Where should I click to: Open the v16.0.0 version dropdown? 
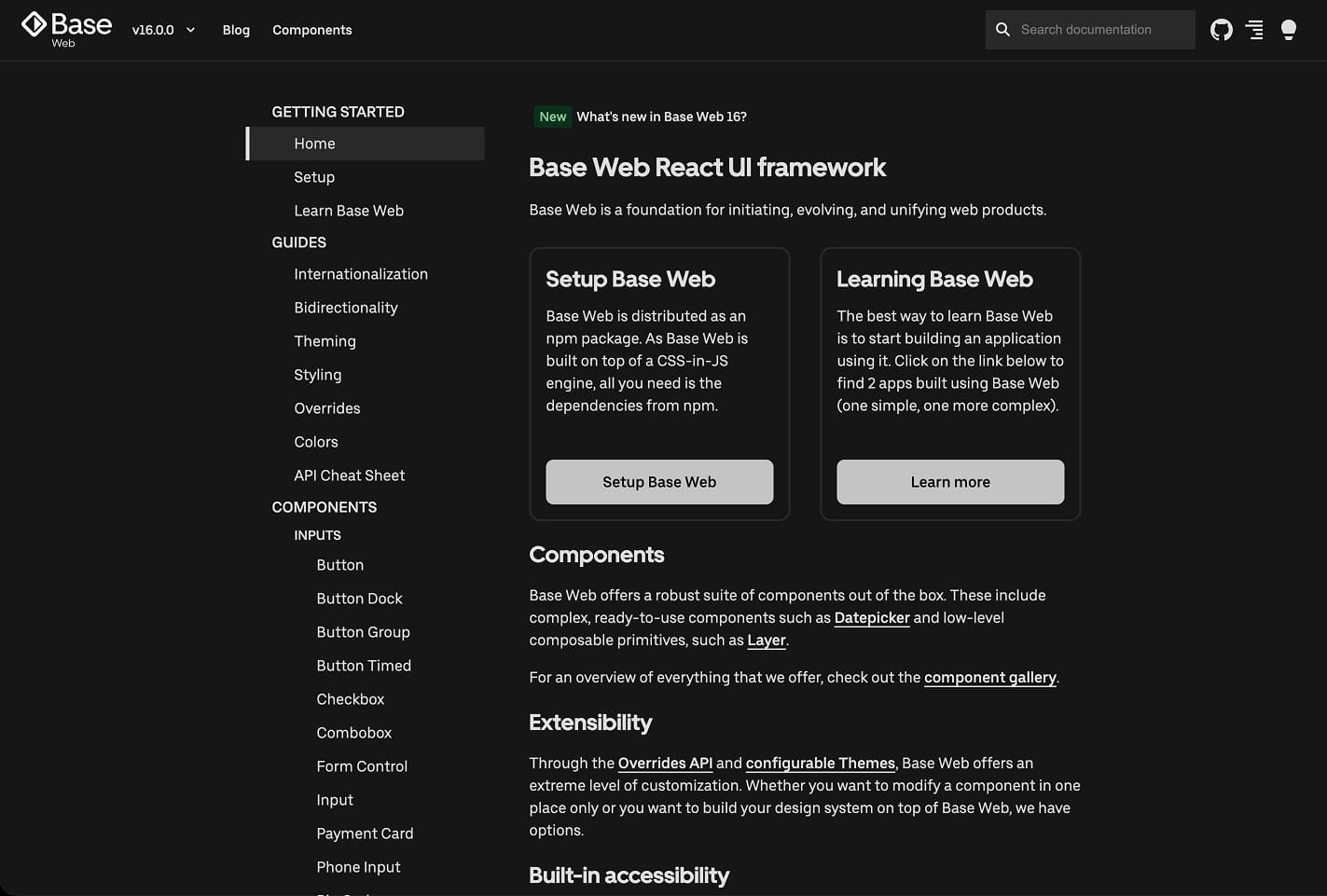pos(164,29)
